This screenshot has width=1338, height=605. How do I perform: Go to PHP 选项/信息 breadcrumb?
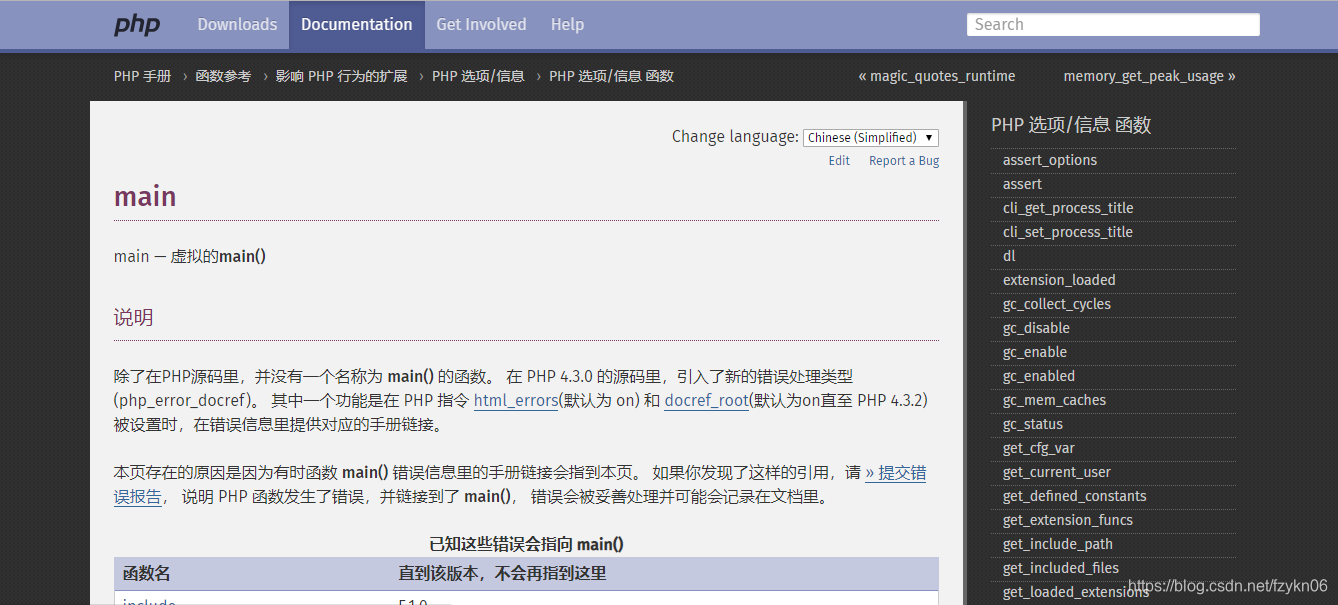pyautogui.click(x=478, y=76)
